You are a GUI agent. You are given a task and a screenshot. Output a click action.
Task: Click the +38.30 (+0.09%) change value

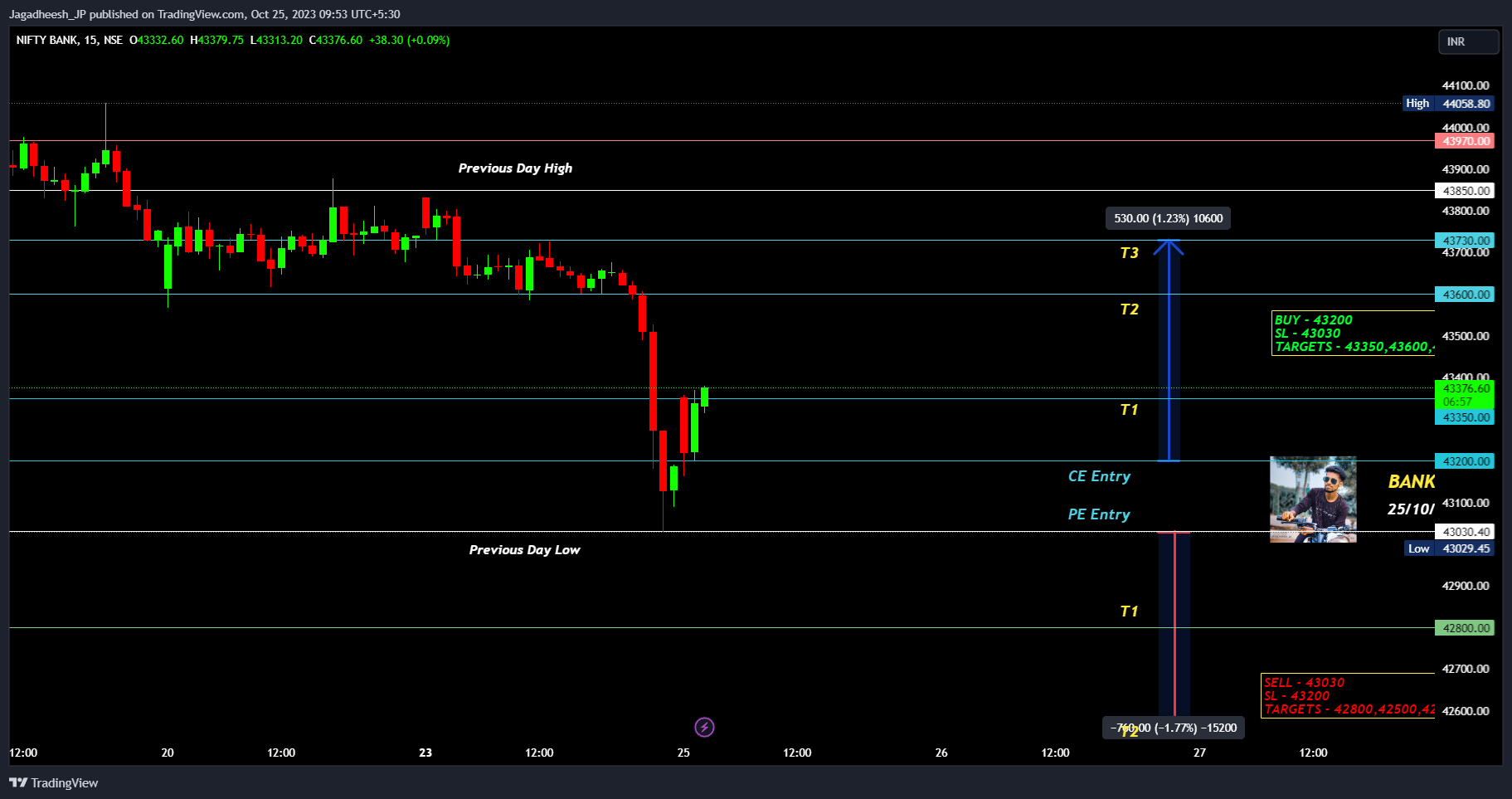click(409, 40)
